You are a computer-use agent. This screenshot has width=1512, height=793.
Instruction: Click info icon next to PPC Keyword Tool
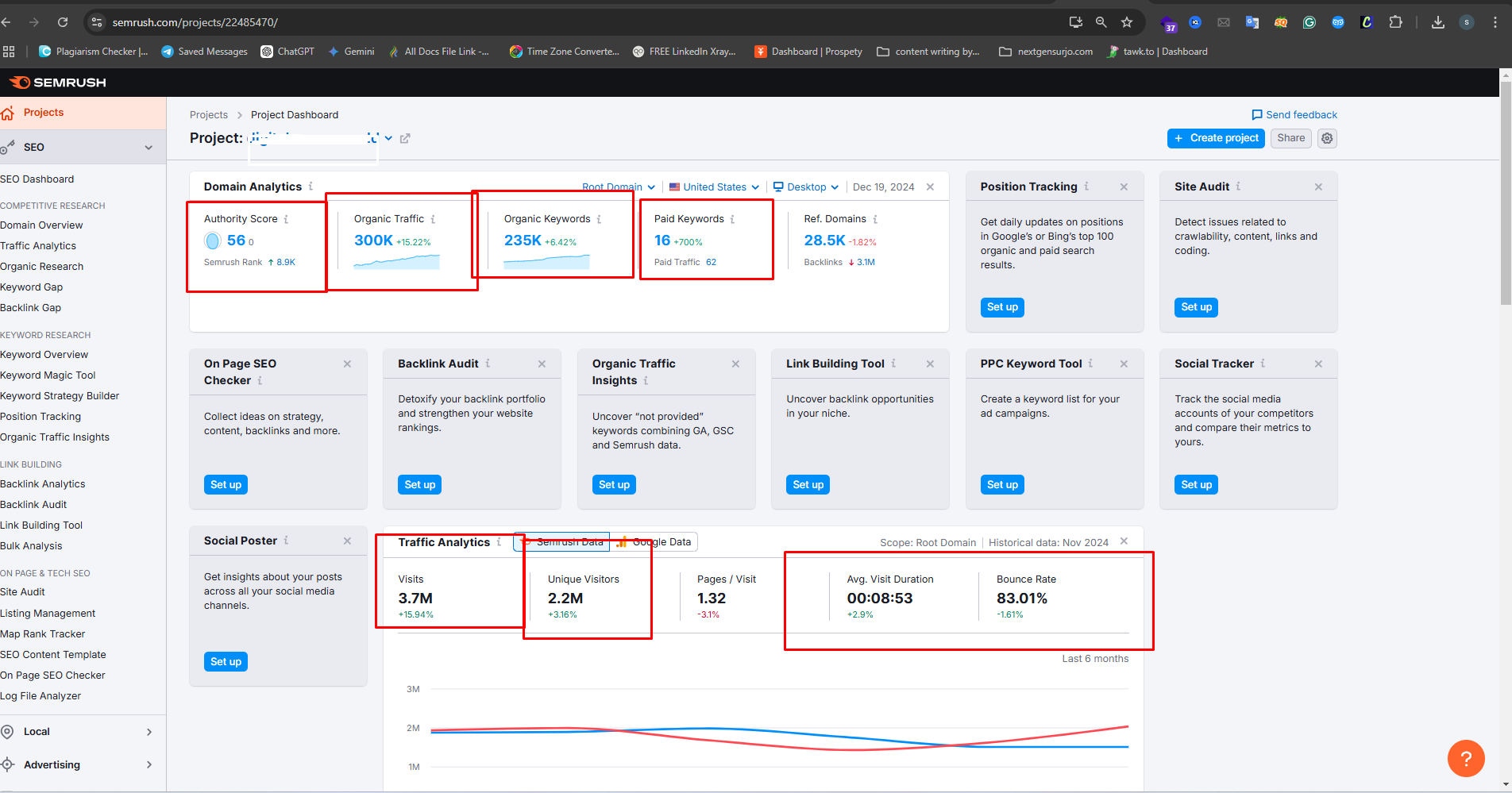[x=1090, y=364]
